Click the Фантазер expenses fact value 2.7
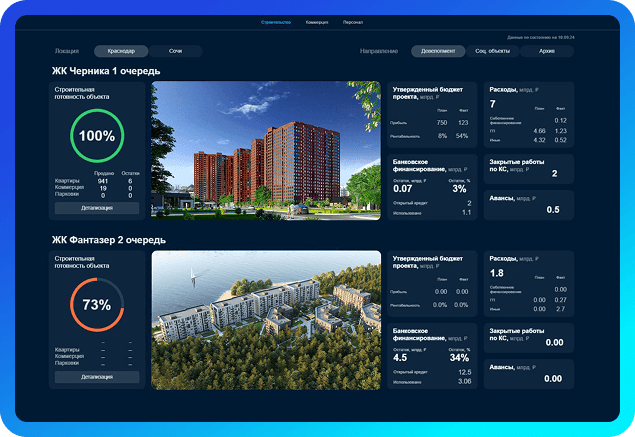The height and width of the screenshot is (437, 635). coord(560,309)
